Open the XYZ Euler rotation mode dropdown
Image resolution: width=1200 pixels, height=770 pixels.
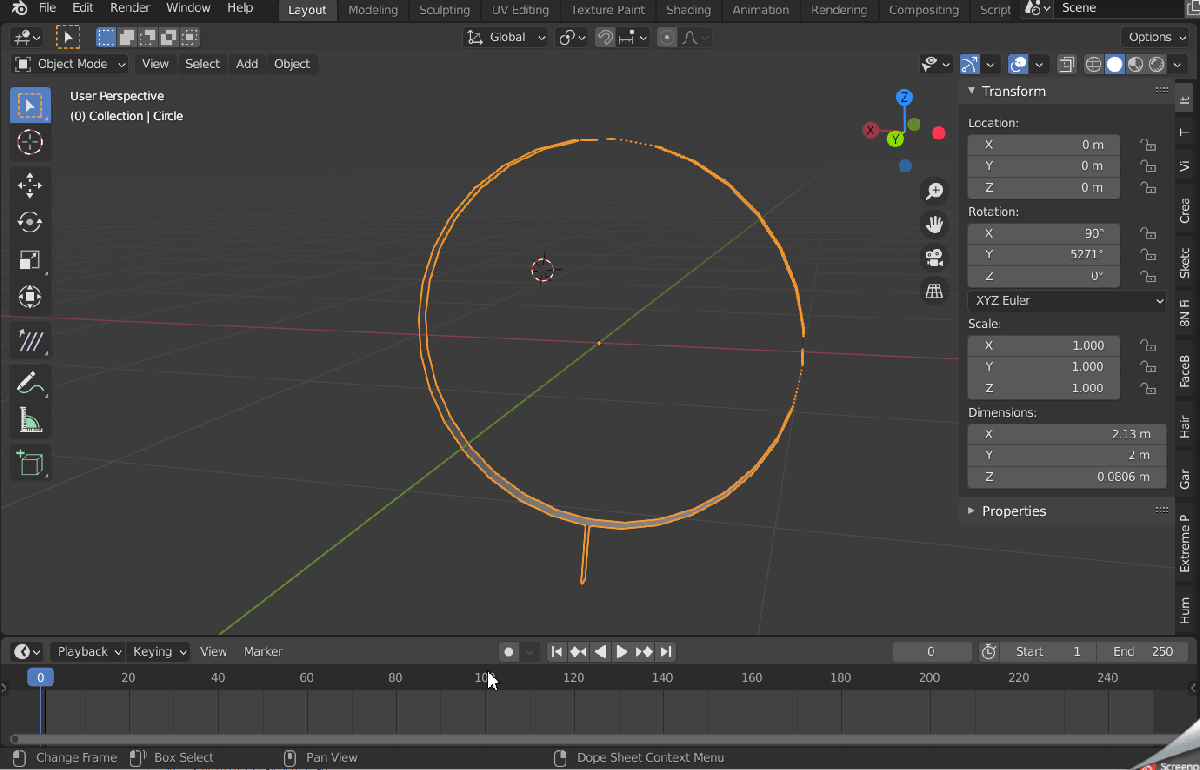point(1067,300)
